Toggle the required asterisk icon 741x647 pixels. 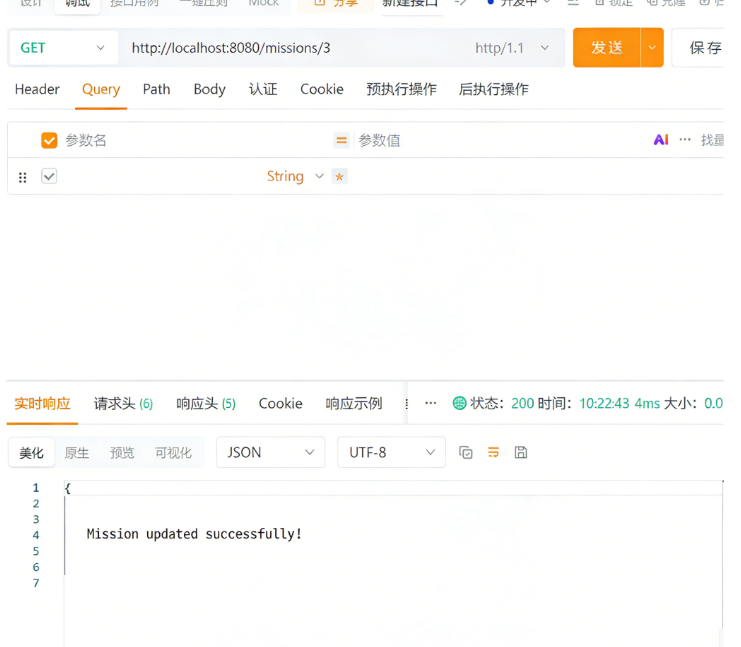point(339,177)
